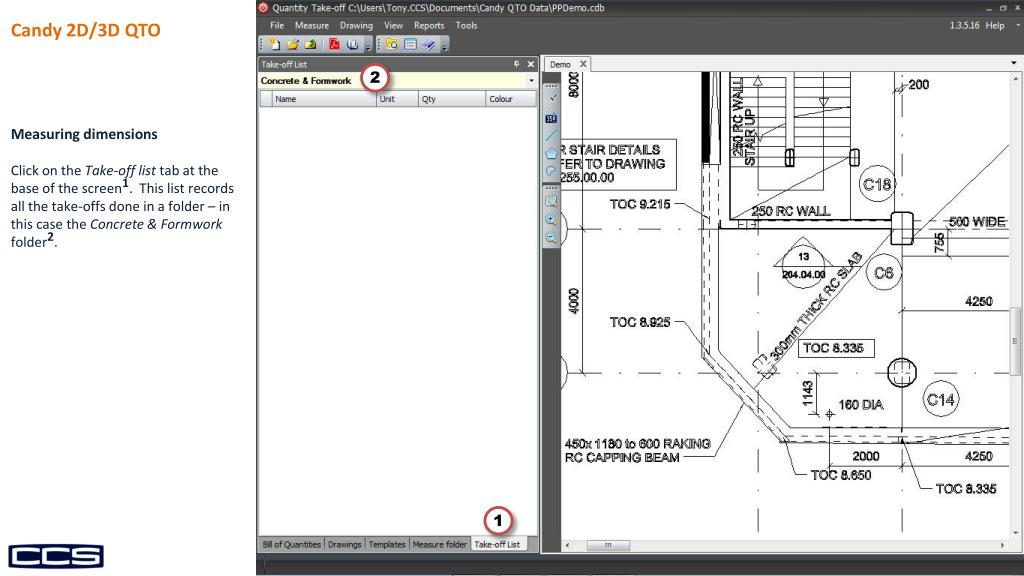Click the Qty column header
Image resolution: width=1024 pixels, height=576 pixels.
click(x=452, y=99)
